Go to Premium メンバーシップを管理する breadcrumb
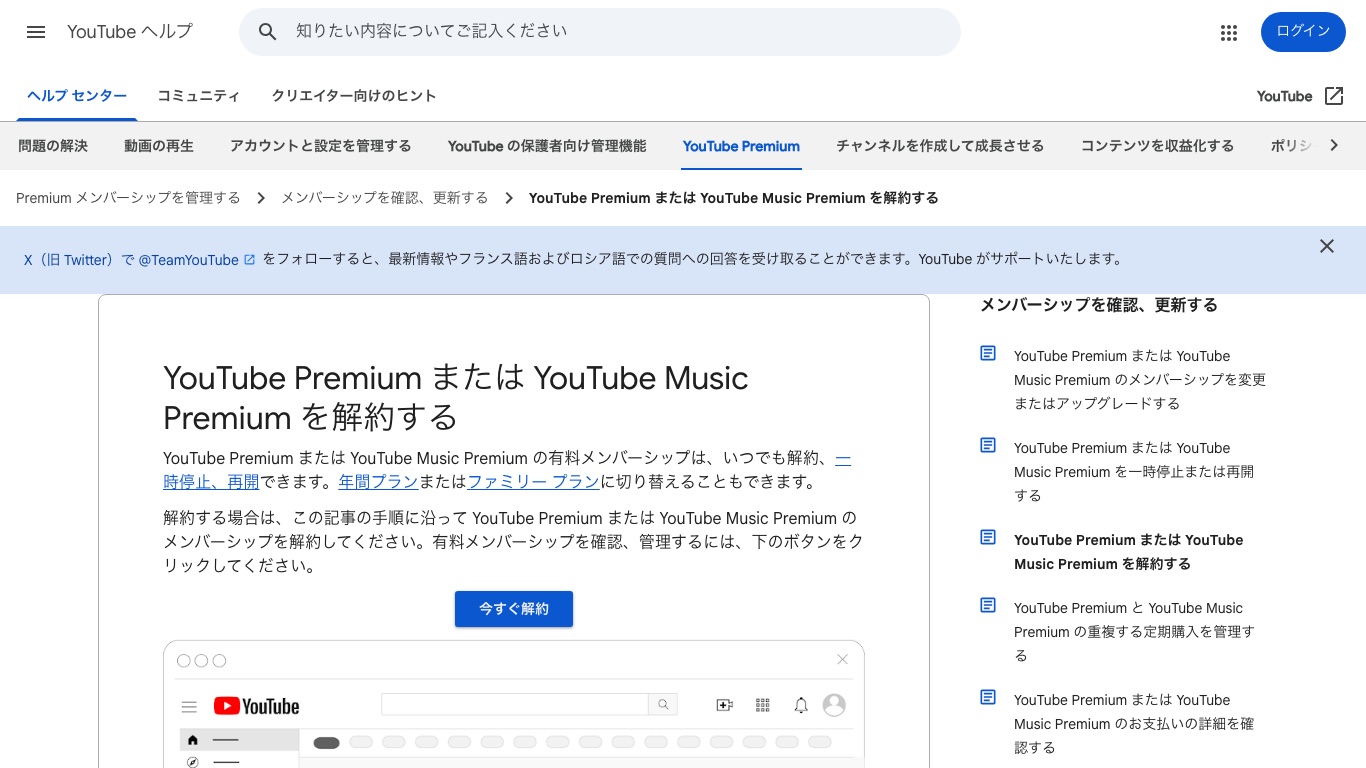The image size is (1366, 768). click(128, 198)
